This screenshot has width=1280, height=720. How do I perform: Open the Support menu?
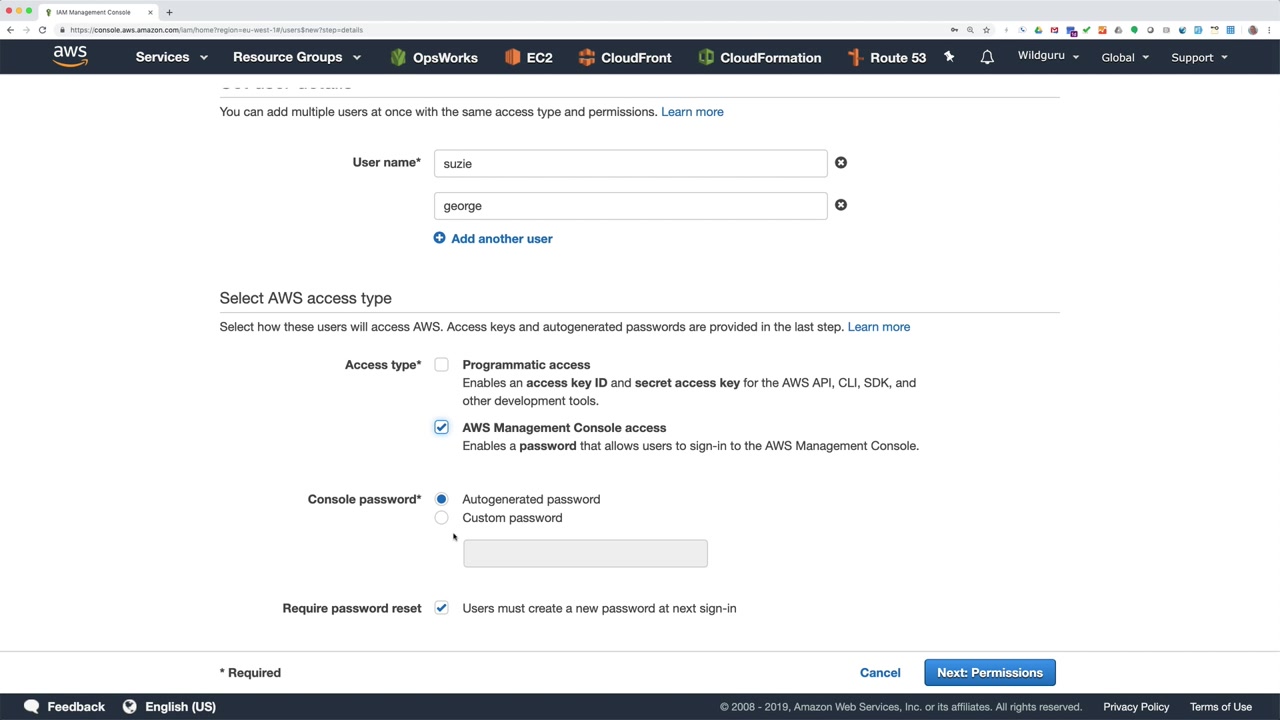[1199, 57]
